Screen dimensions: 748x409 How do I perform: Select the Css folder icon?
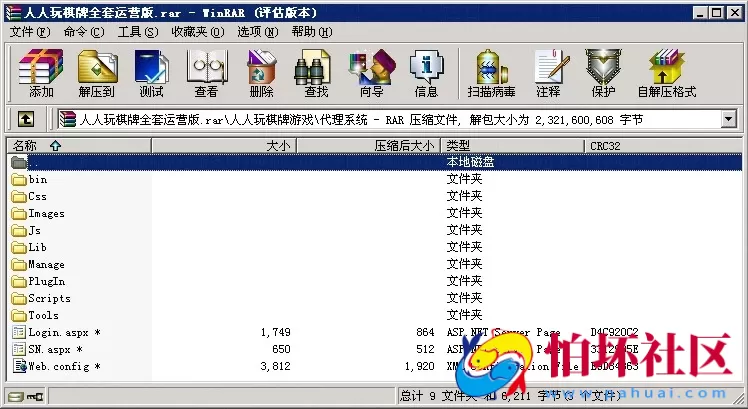[x=19, y=197]
